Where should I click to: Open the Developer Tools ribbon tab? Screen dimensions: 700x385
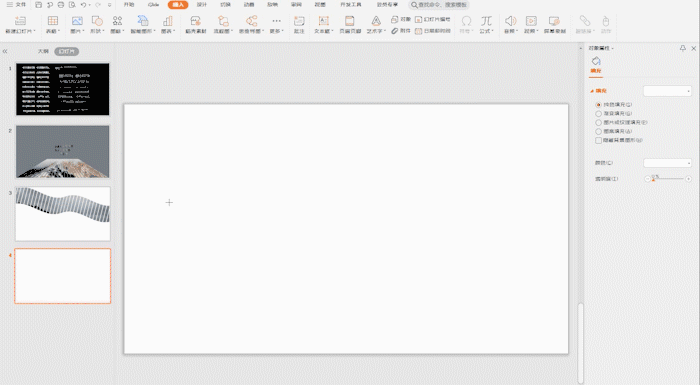(x=350, y=5)
